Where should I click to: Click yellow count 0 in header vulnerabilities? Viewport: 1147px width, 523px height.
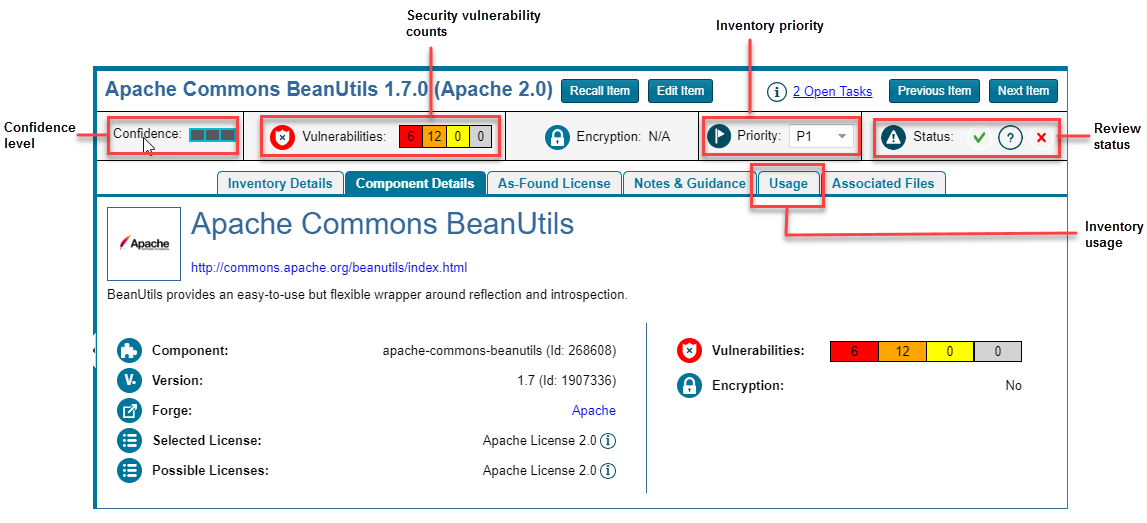tap(457, 136)
